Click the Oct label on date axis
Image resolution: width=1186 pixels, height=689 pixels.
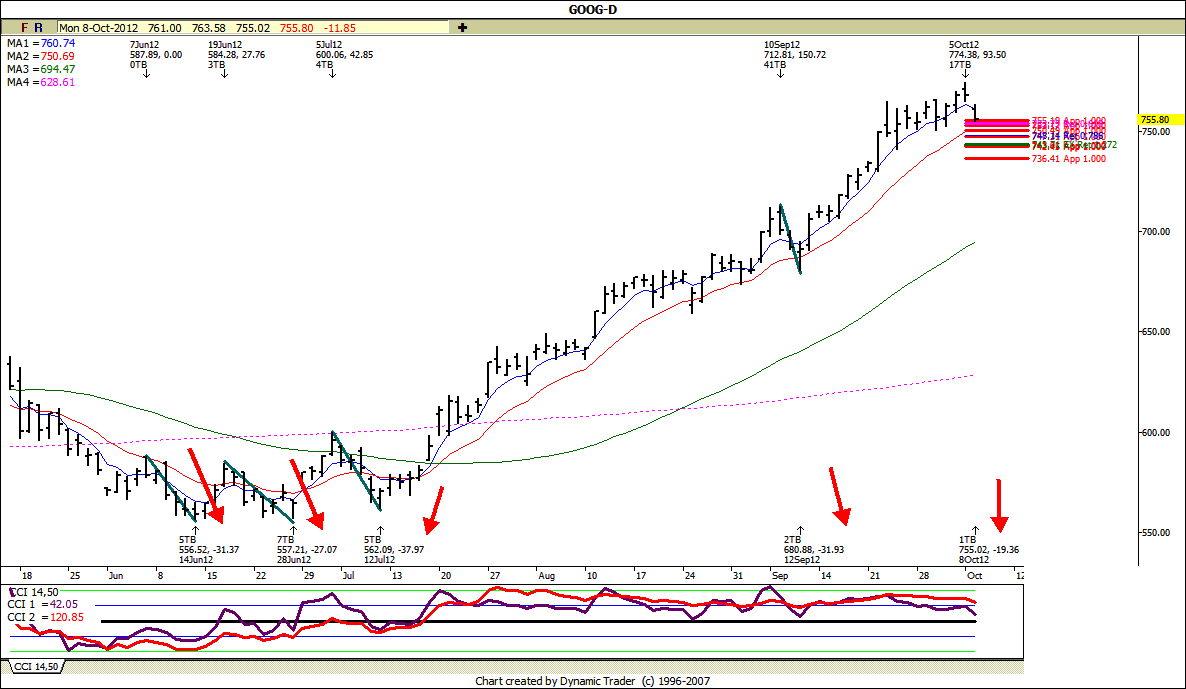tap(974, 576)
